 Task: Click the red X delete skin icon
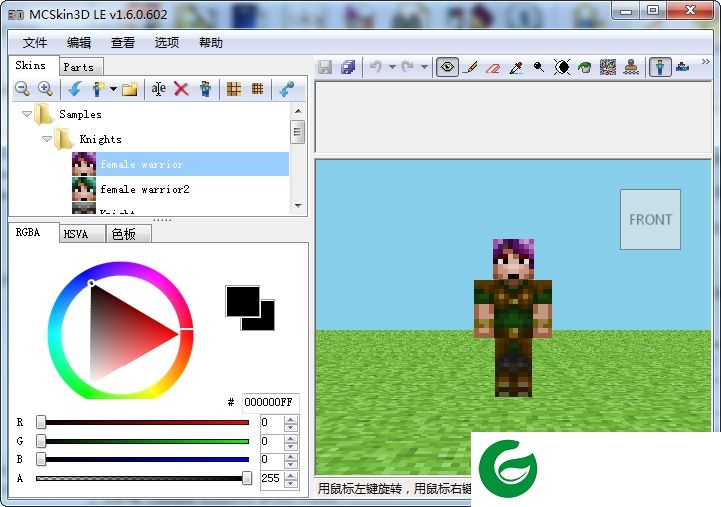181,88
